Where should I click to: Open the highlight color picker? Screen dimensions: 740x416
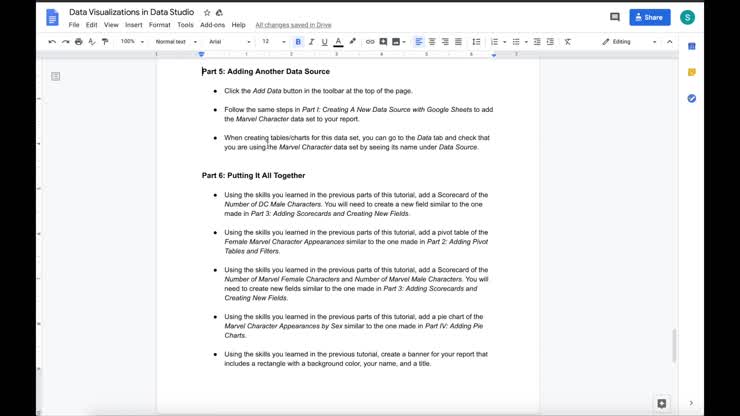[352, 42]
